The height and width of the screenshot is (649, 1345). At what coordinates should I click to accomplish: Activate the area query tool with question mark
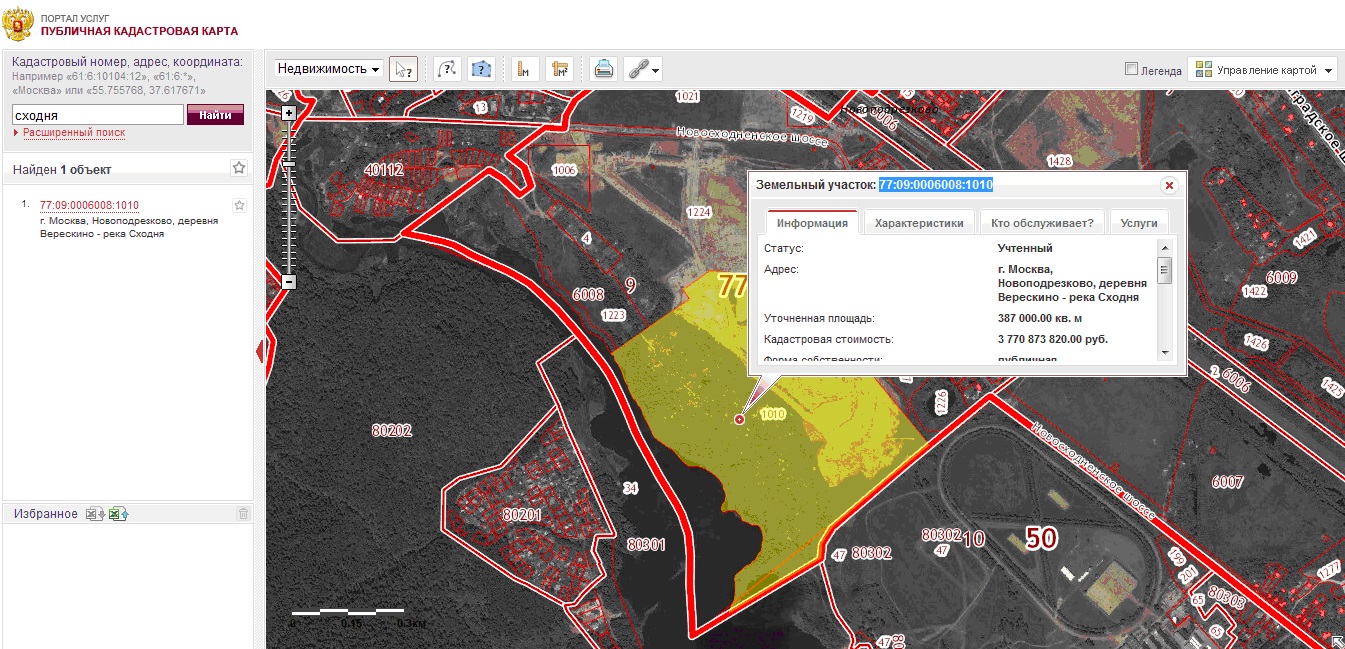click(482, 69)
